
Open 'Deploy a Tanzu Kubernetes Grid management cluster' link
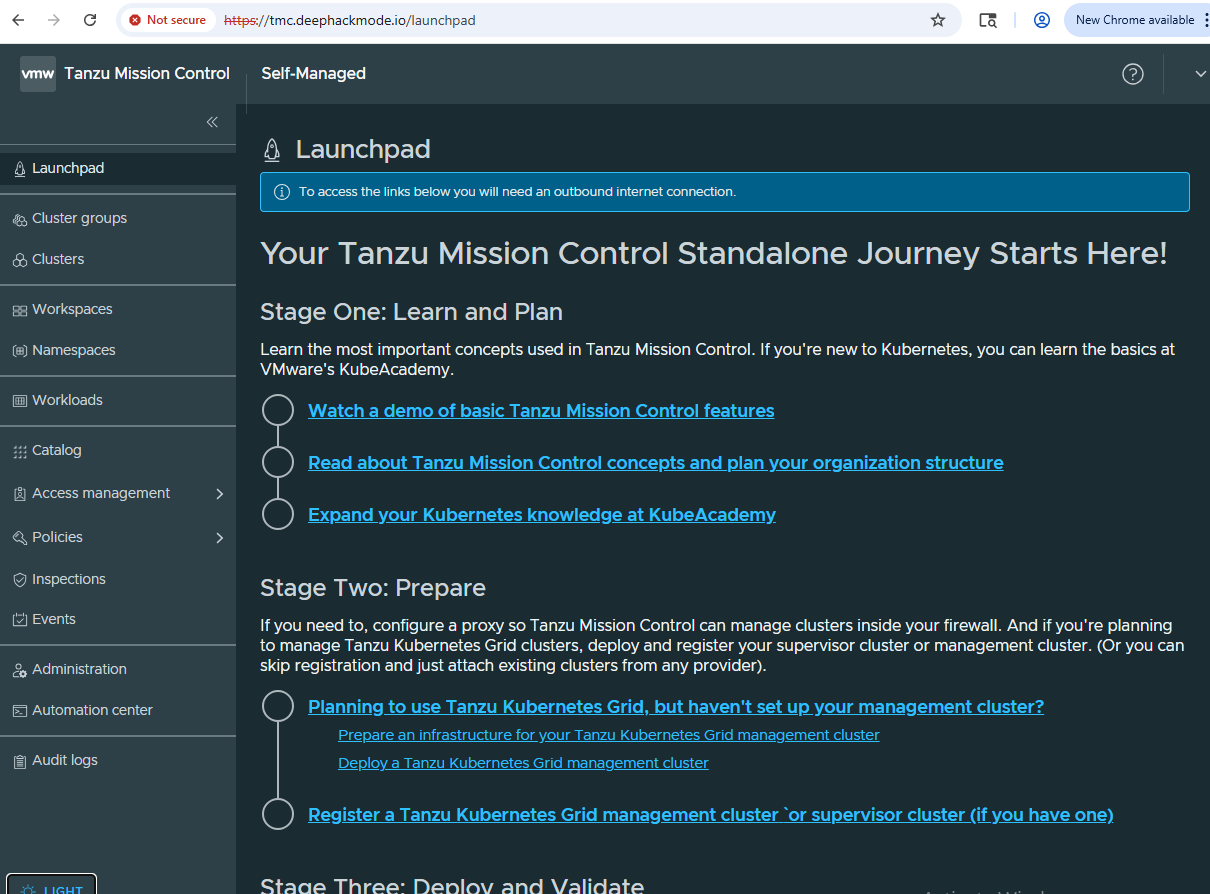point(523,763)
